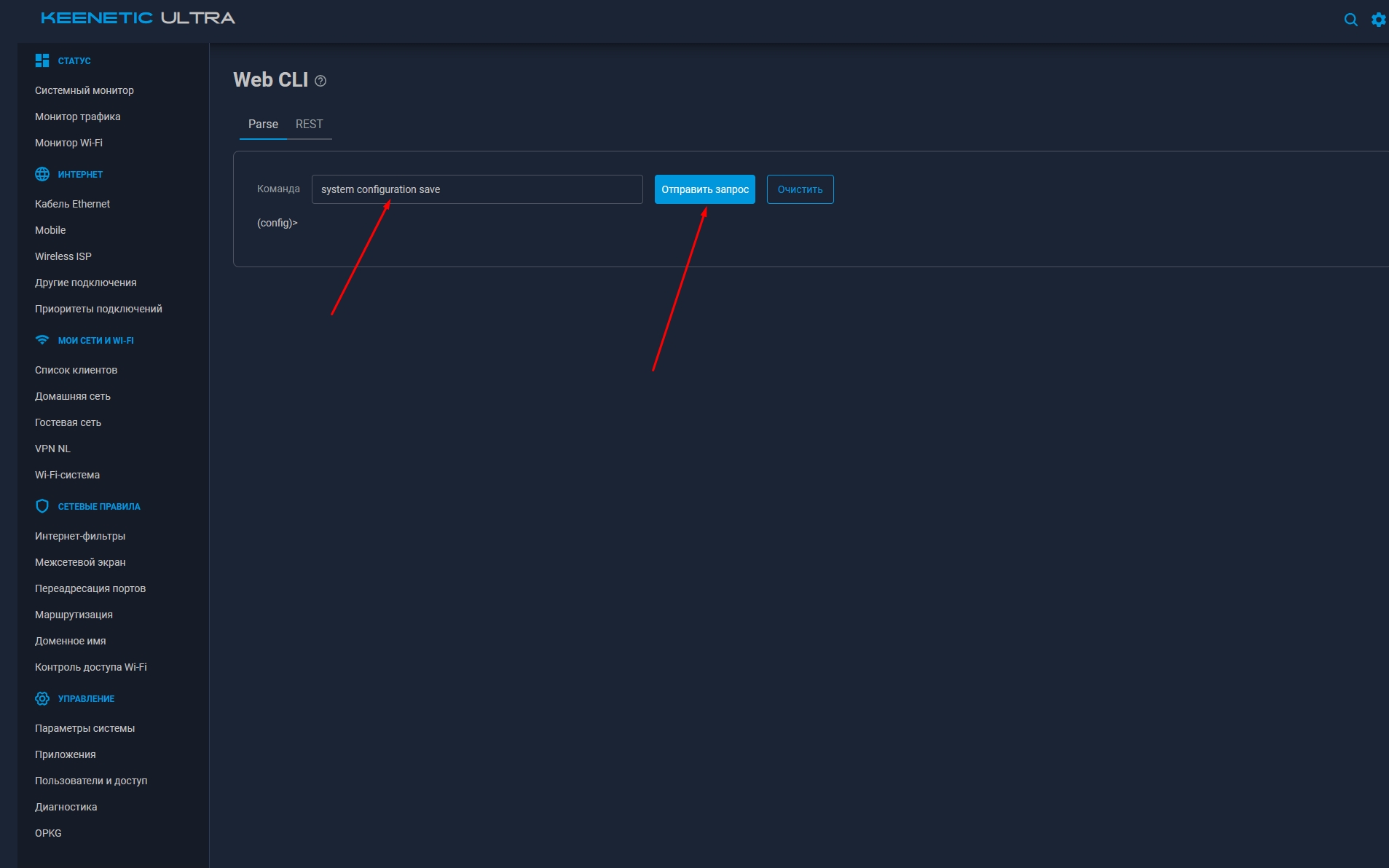
Task: Collapse the ИНТЕРНЕТ section header
Action: coord(80,174)
